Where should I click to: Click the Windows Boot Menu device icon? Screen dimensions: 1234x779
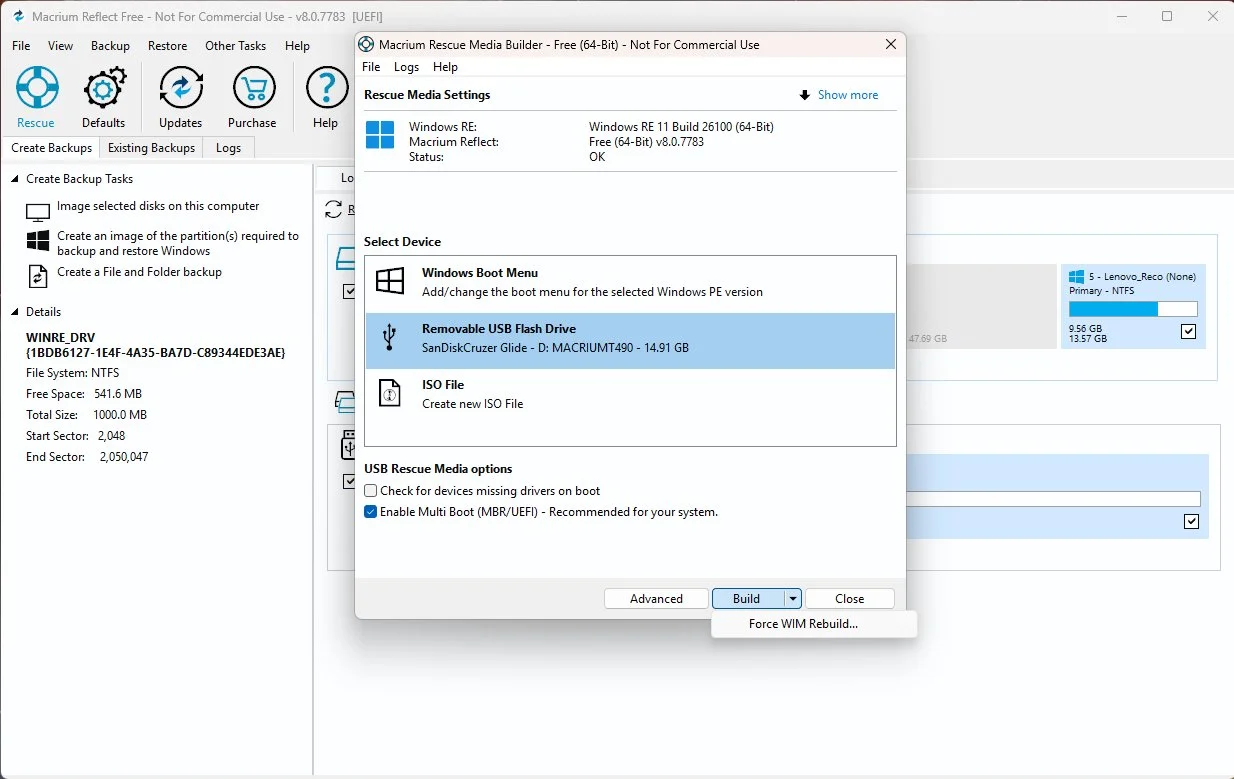tap(390, 281)
